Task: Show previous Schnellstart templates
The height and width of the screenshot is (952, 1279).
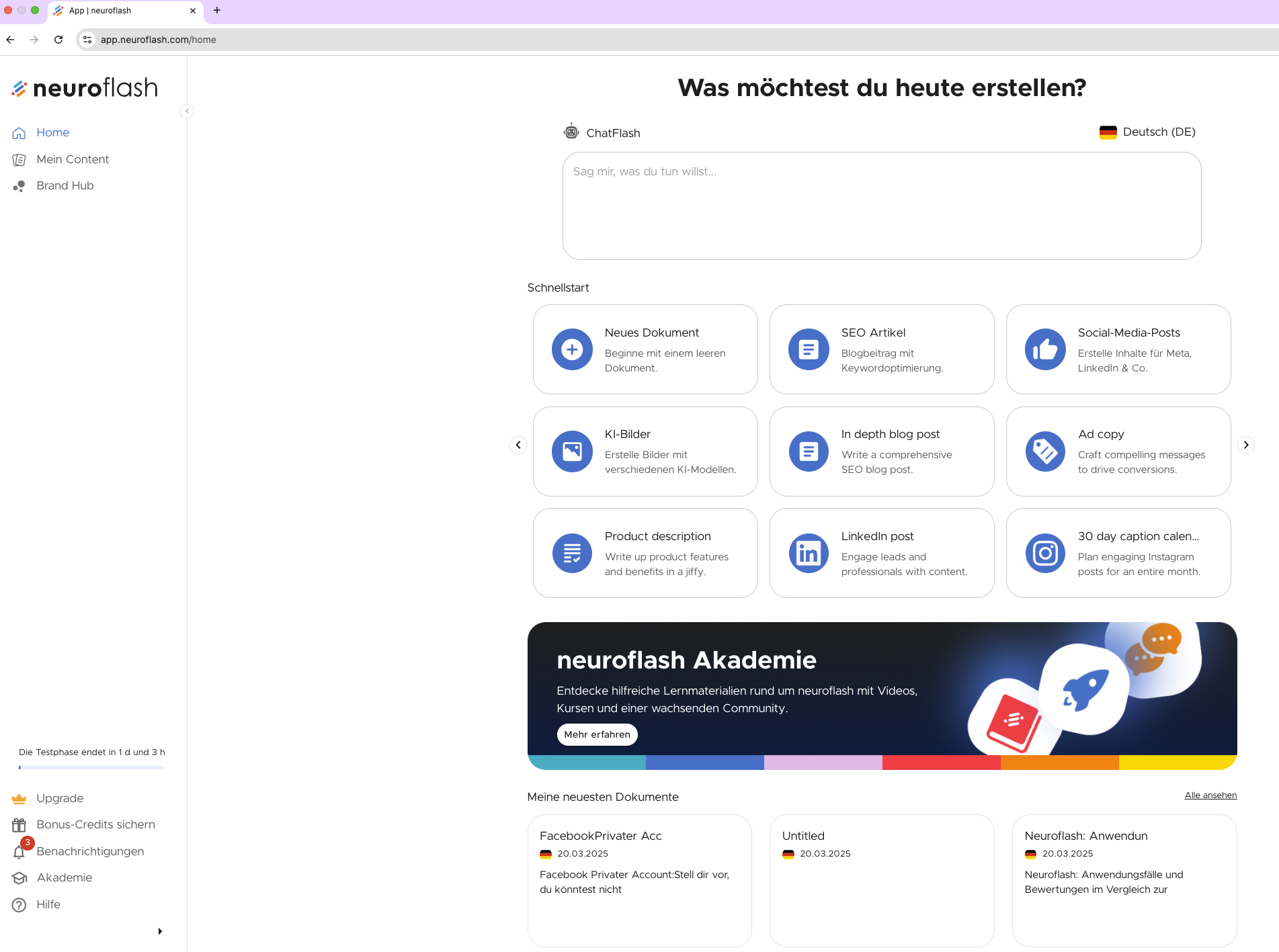Action: [x=518, y=445]
